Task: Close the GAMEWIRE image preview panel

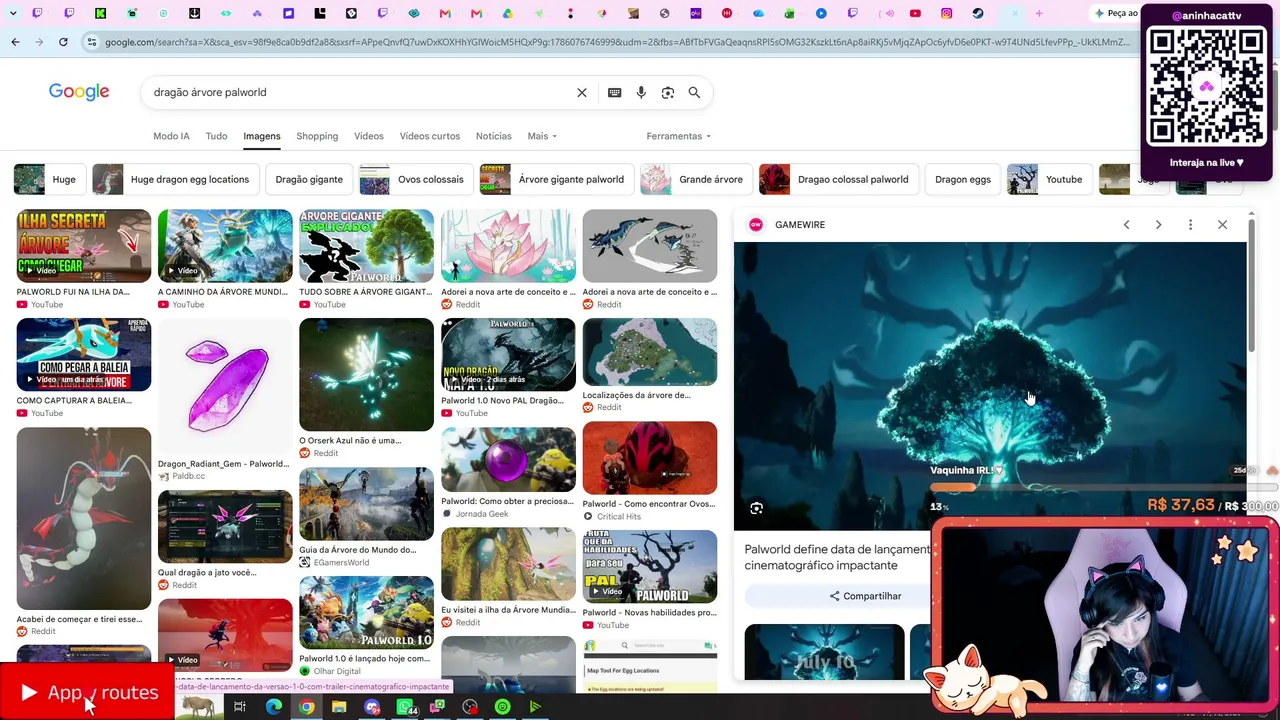Action: click(1222, 225)
